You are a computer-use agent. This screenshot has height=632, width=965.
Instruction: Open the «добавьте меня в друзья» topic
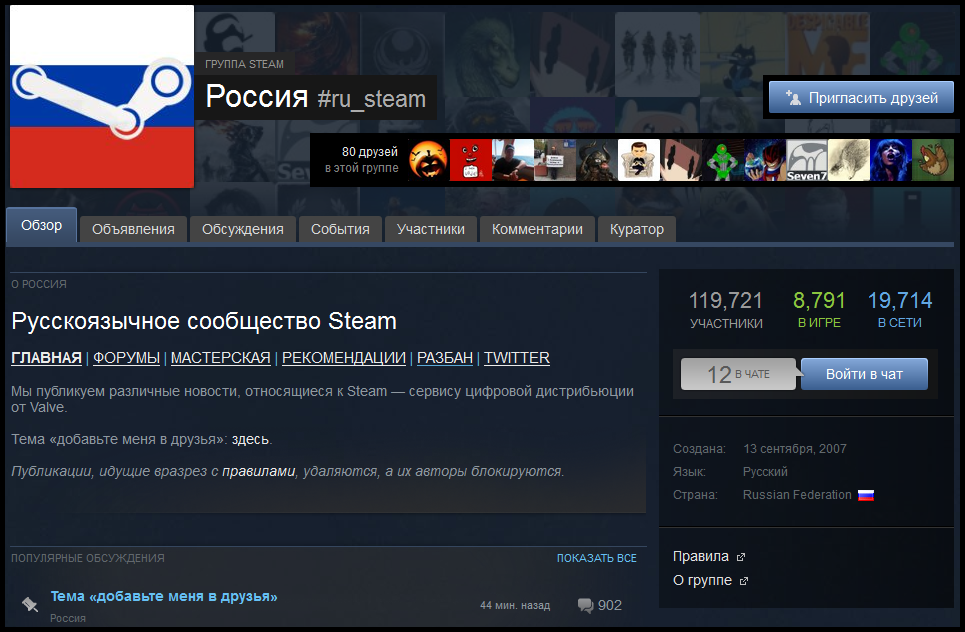point(164,597)
